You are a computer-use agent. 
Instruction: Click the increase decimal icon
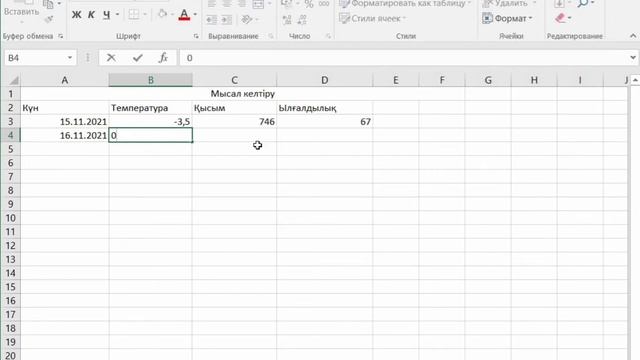pyautogui.click(x=287, y=19)
